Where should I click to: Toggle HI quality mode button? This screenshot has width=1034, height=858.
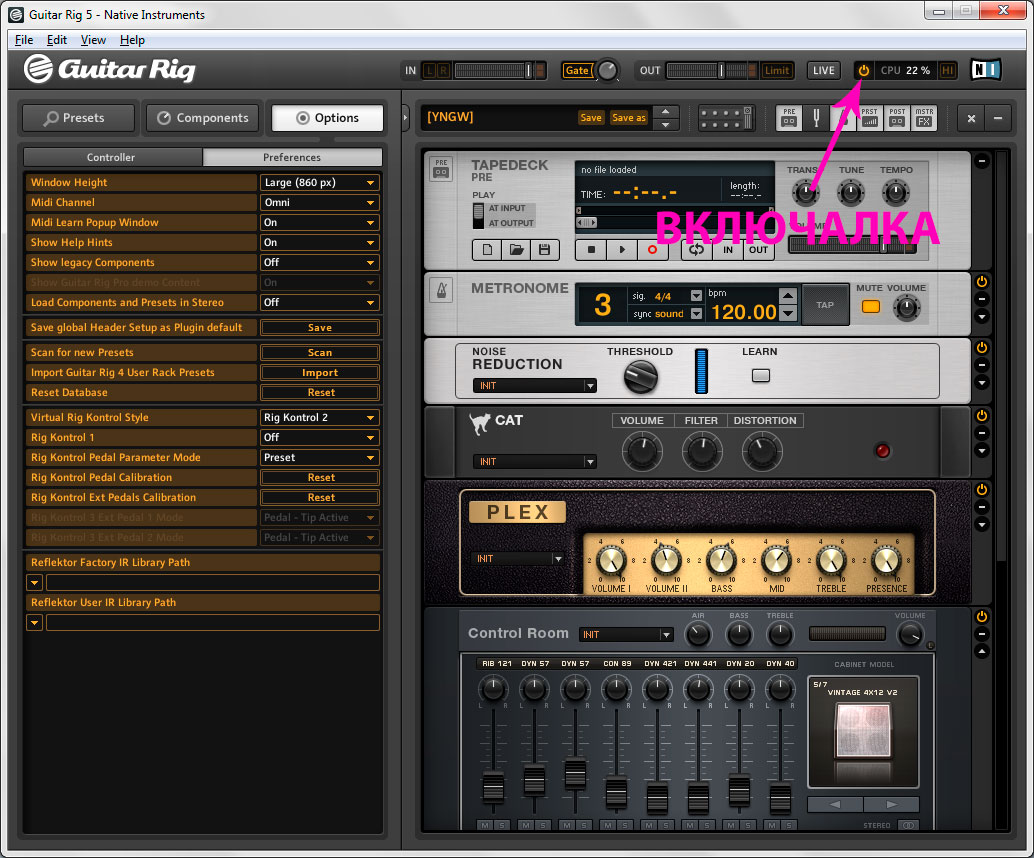[x=948, y=71]
